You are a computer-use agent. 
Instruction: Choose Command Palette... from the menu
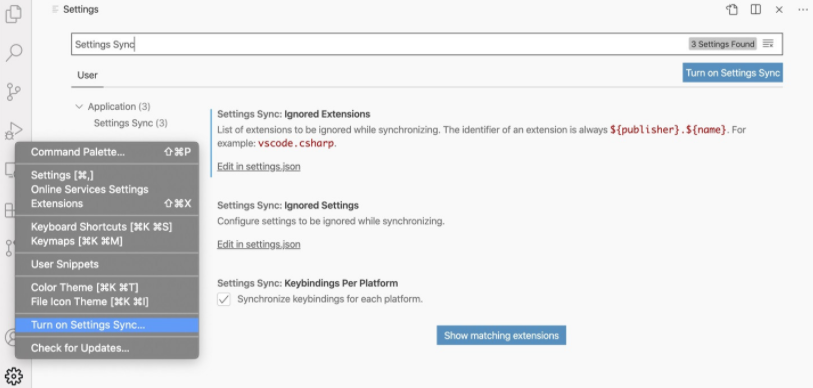click(x=107, y=152)
